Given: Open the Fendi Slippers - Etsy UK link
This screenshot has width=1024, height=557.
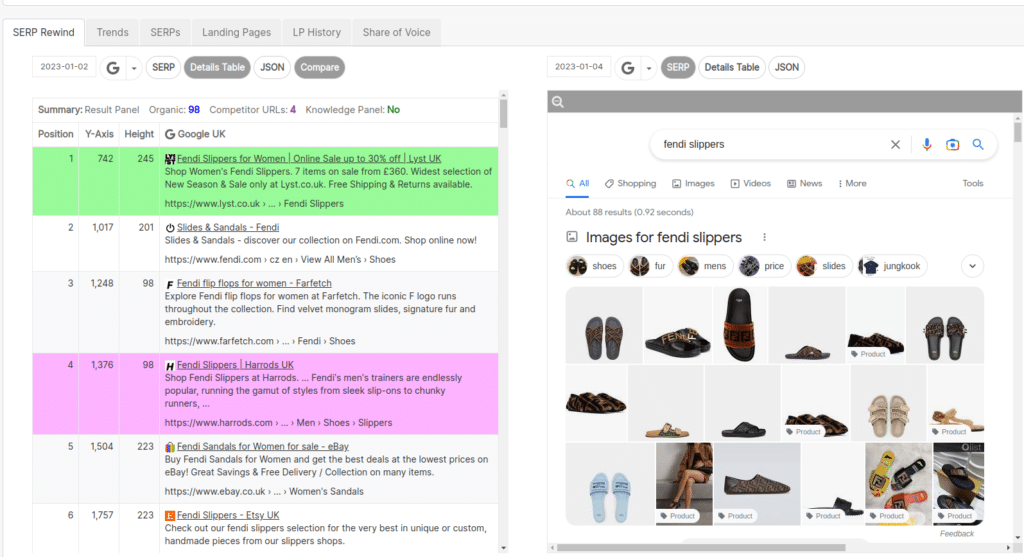Looking at the screenshot, I should pyautogui.click(x=228, y=515).
